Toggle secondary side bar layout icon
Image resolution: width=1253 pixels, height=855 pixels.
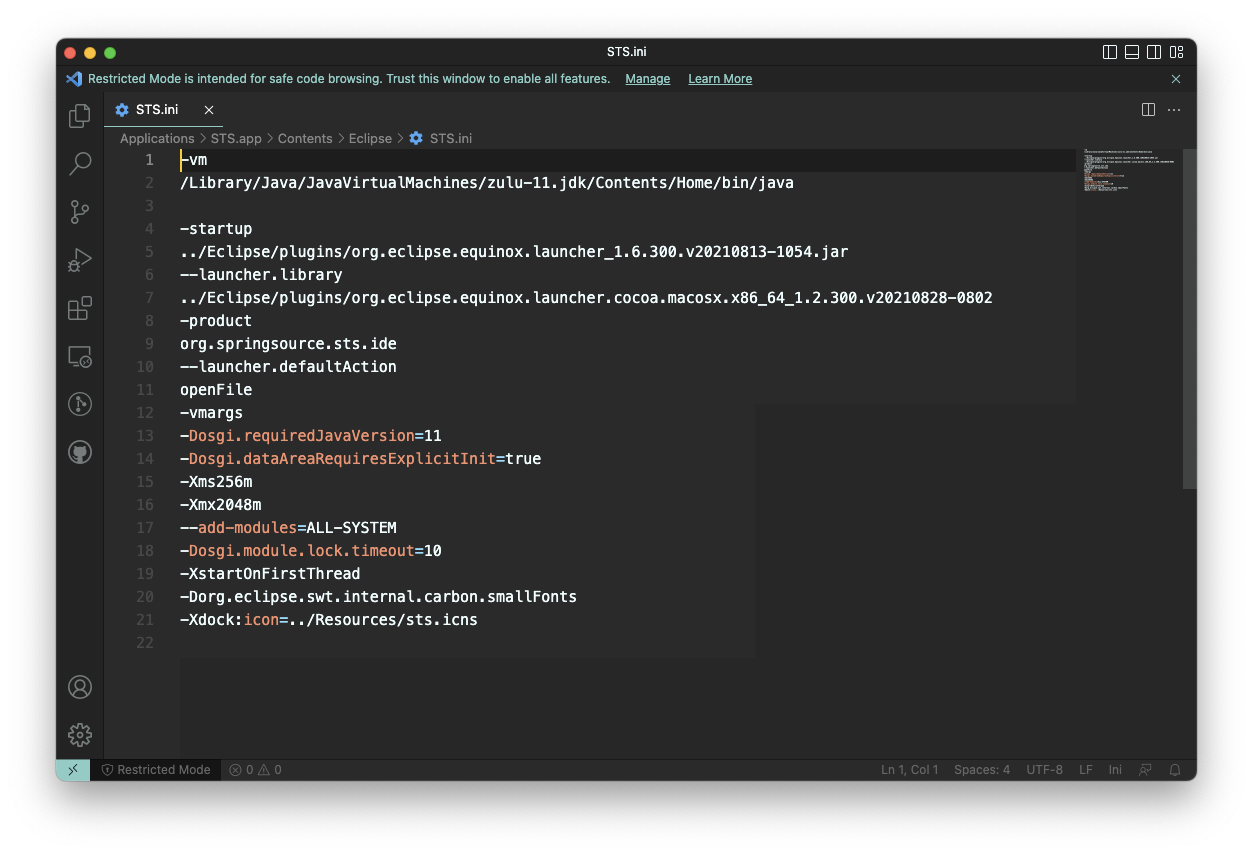pos(1154,52)
